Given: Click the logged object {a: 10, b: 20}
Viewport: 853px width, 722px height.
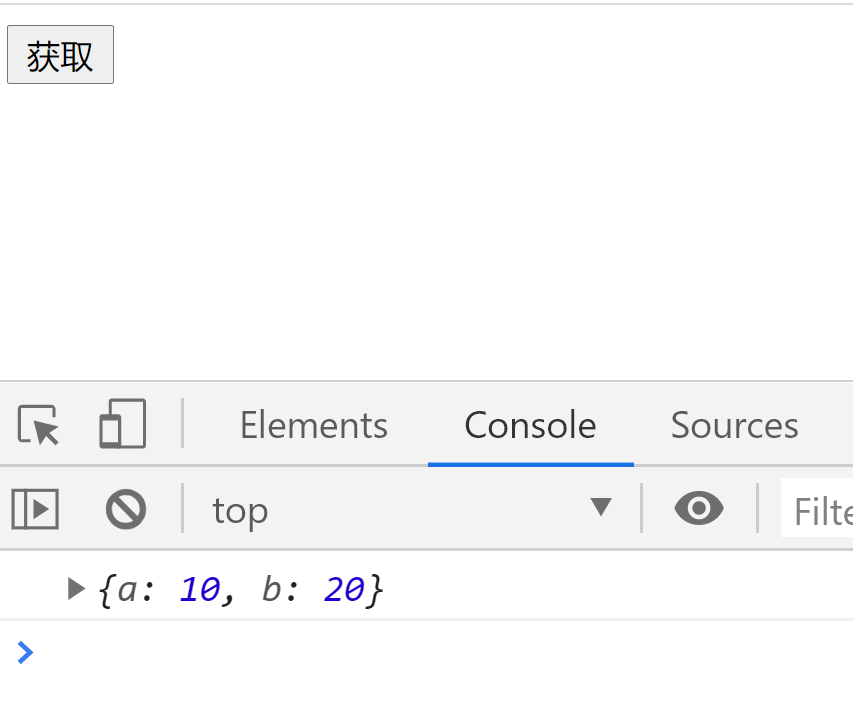Looking at the screenshot, I should coord(241,590).
